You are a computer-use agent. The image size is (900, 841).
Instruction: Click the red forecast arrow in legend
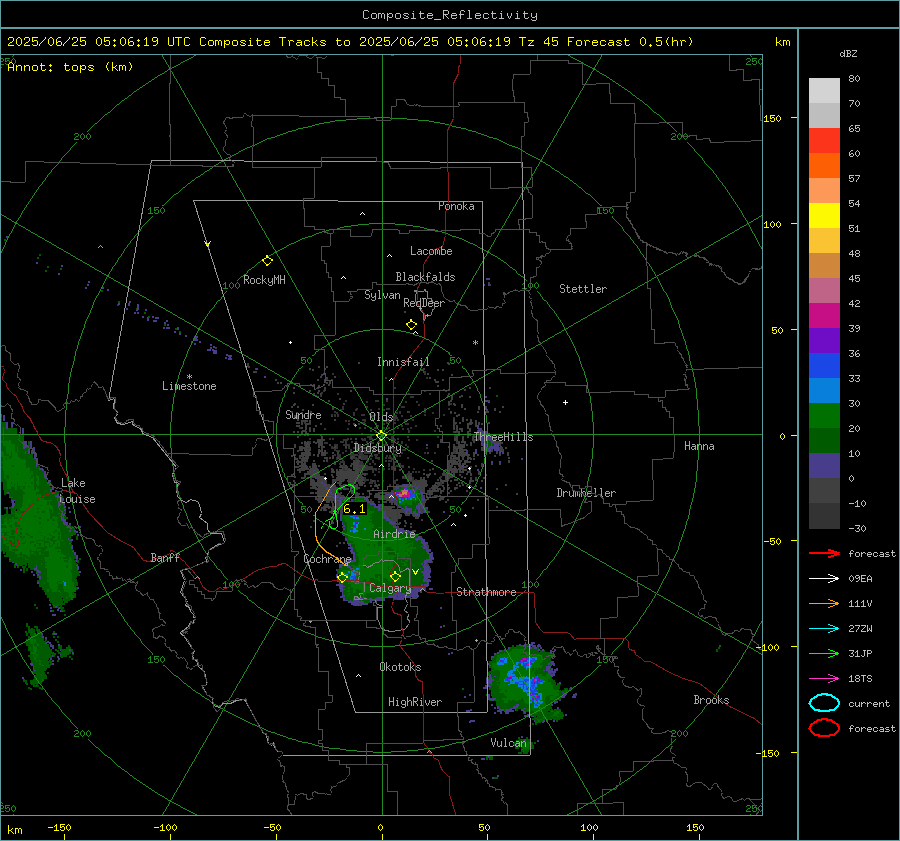coord(824,553)
